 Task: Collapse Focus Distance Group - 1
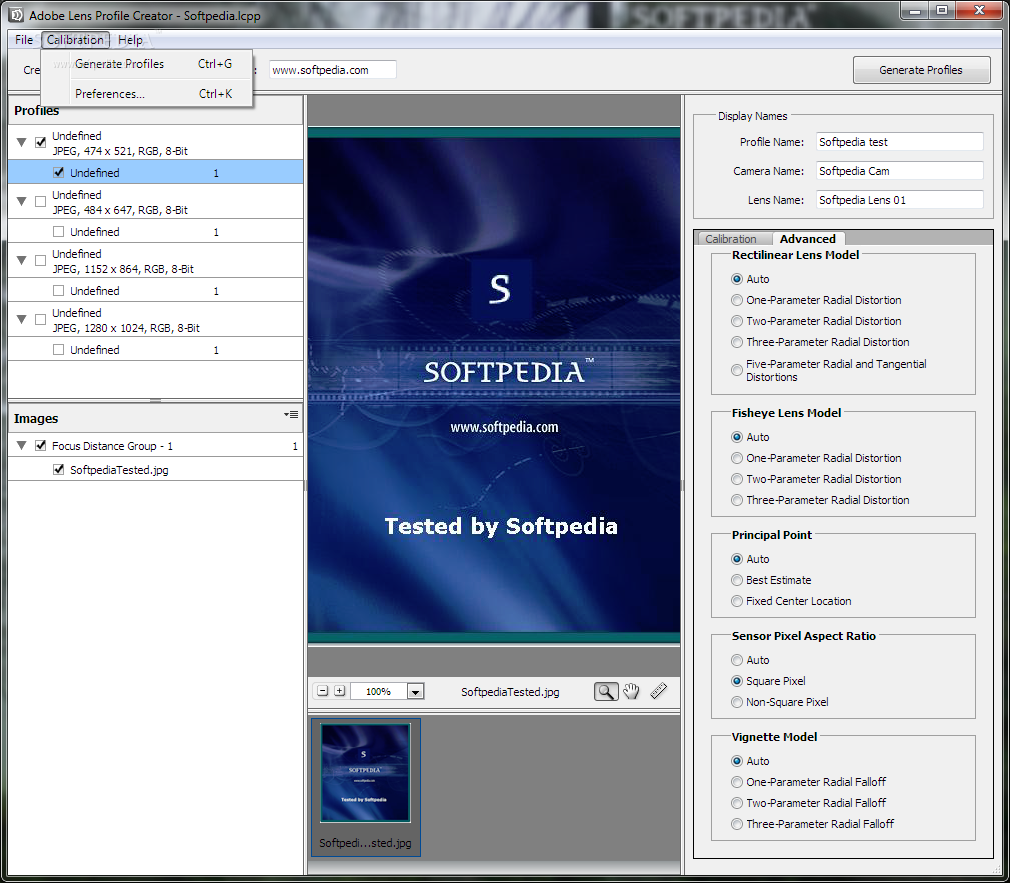[x=21, y=446]
